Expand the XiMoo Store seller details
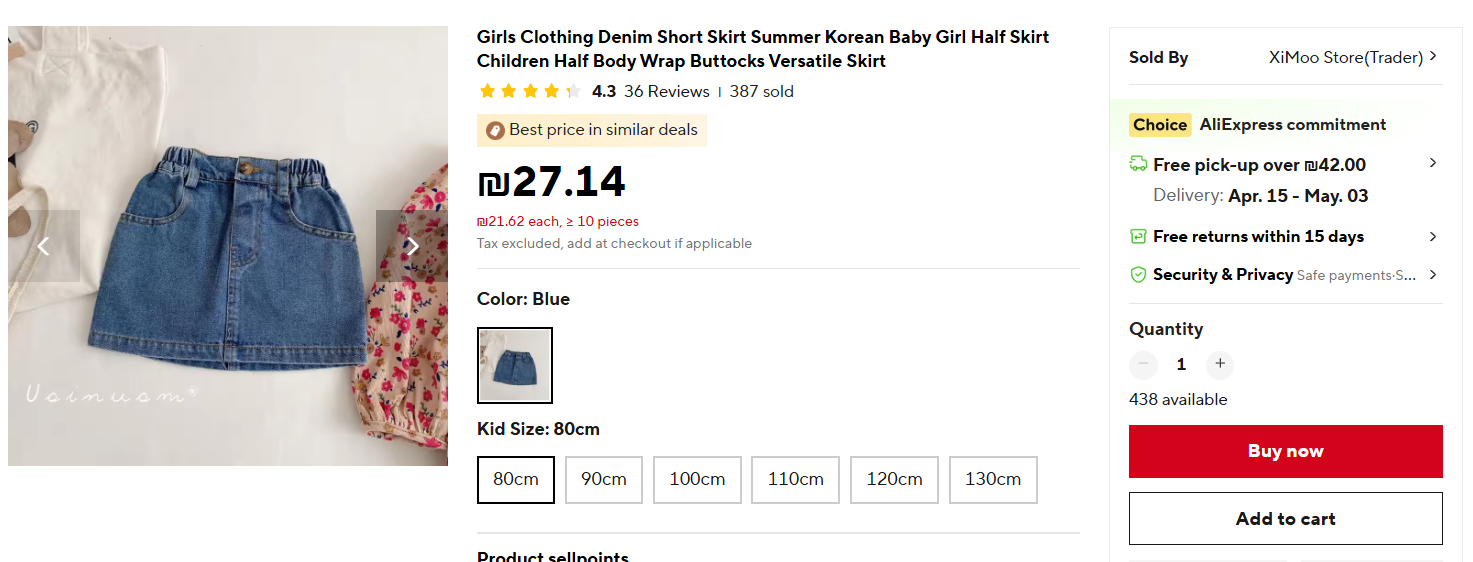 [x=1433, y=57]
